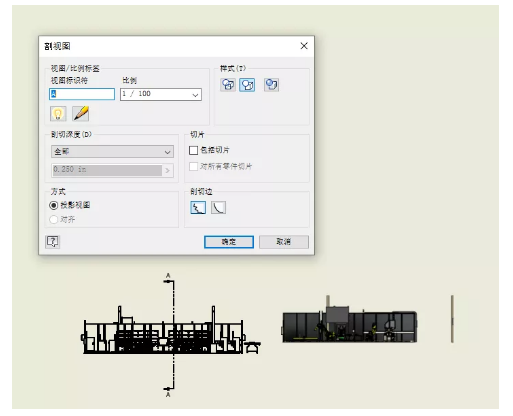Open the help icon in dialog
This screenshot has height=416, width=513.
(x=53, y=241)
